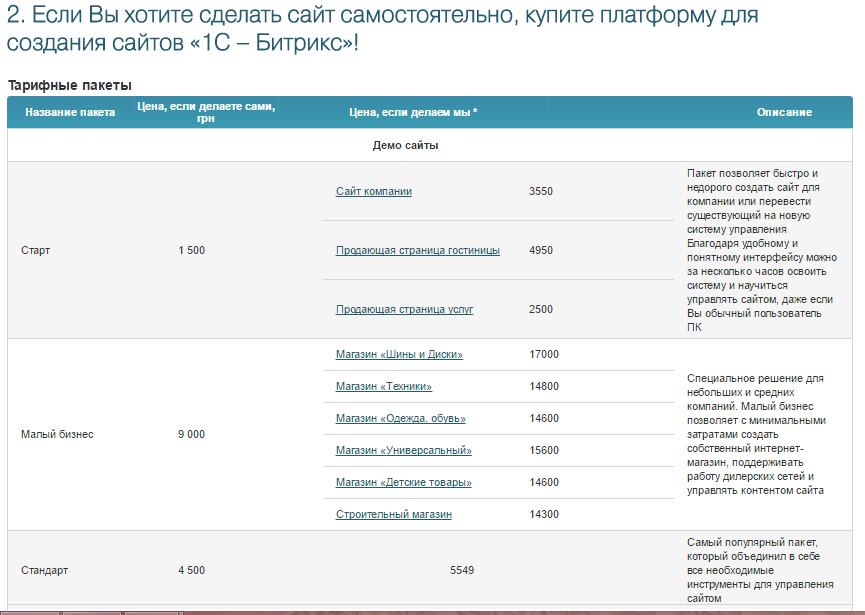Open the Магазин «Одежда, обувь» link

(x=400, y=418)
